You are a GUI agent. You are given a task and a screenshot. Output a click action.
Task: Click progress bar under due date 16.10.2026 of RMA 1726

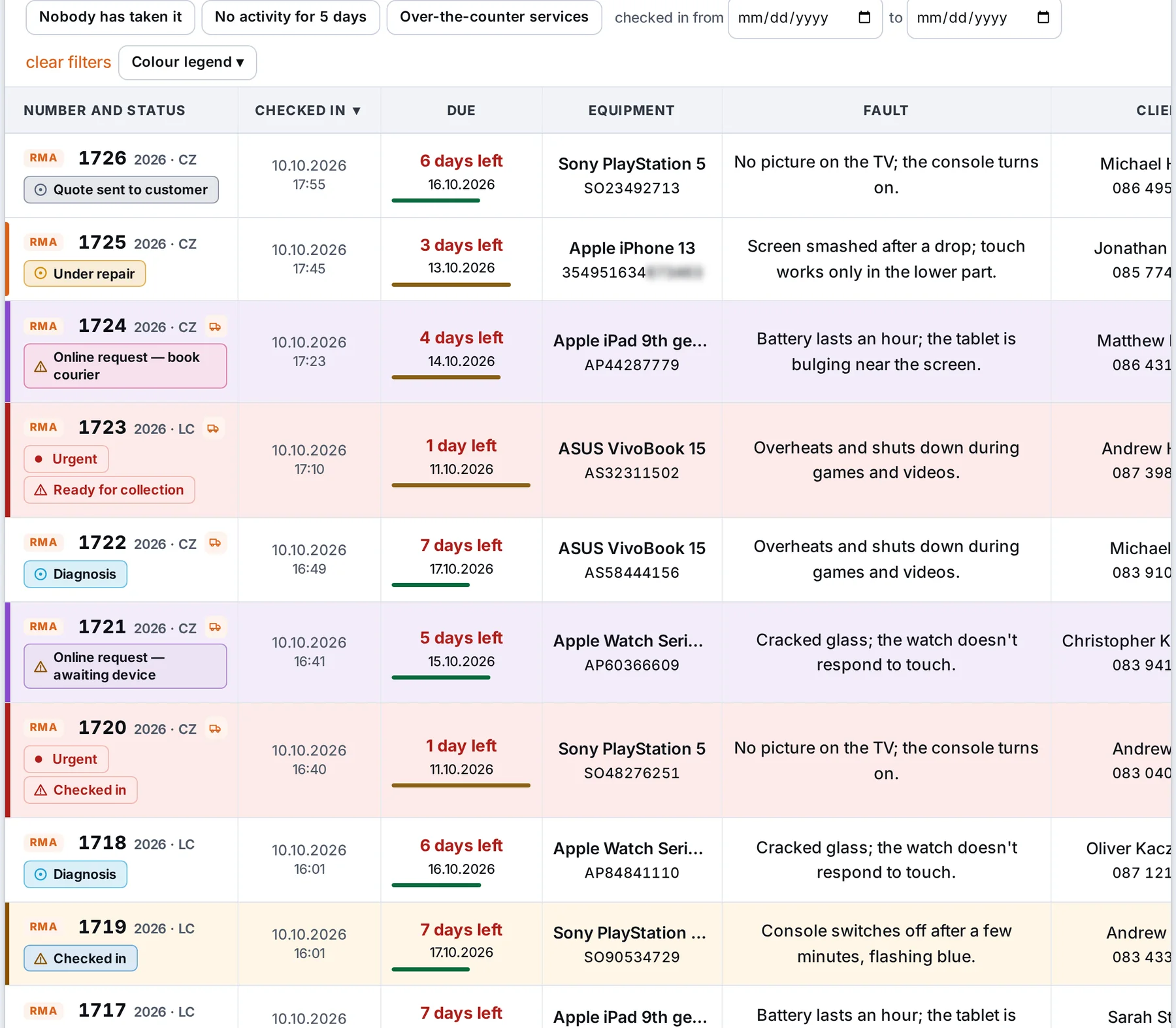tap(436, 201)
